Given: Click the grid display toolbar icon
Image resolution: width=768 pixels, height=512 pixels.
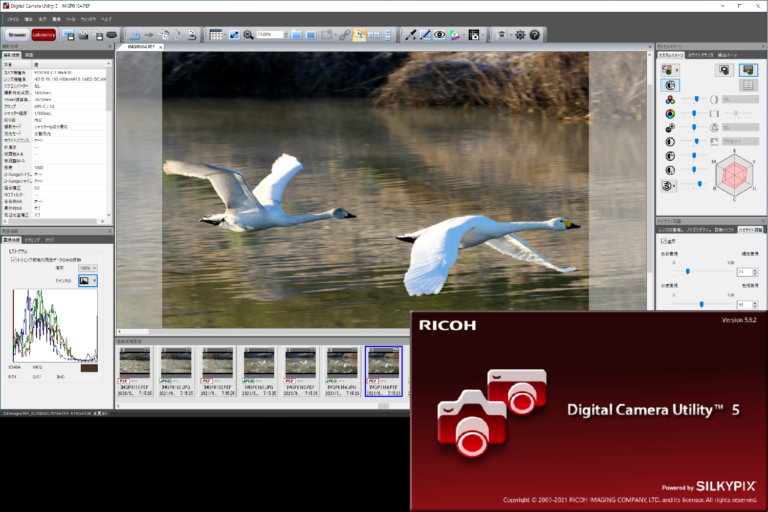Looking at the screenshot, I should (216, 35).
